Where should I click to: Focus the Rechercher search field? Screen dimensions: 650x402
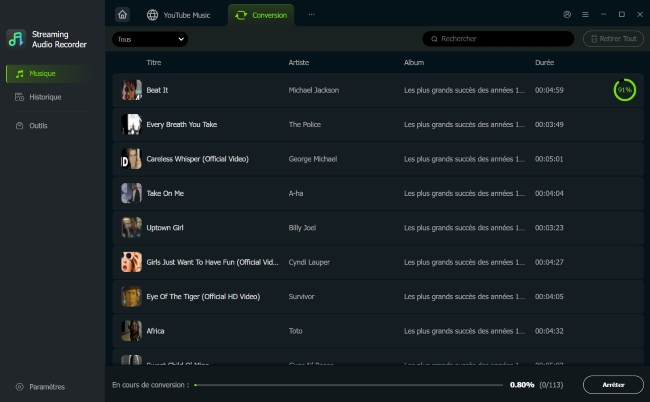click(x=498, y=39)
